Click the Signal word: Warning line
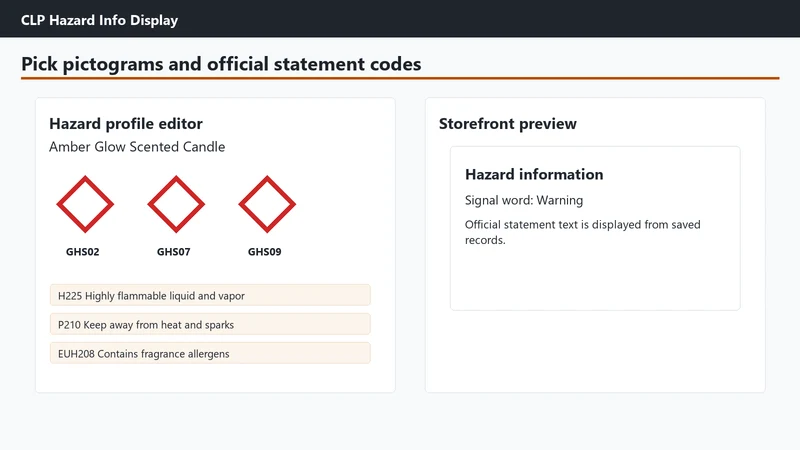Screen dimensions: 800x450 pyautogui.click(x=524, y=200)
